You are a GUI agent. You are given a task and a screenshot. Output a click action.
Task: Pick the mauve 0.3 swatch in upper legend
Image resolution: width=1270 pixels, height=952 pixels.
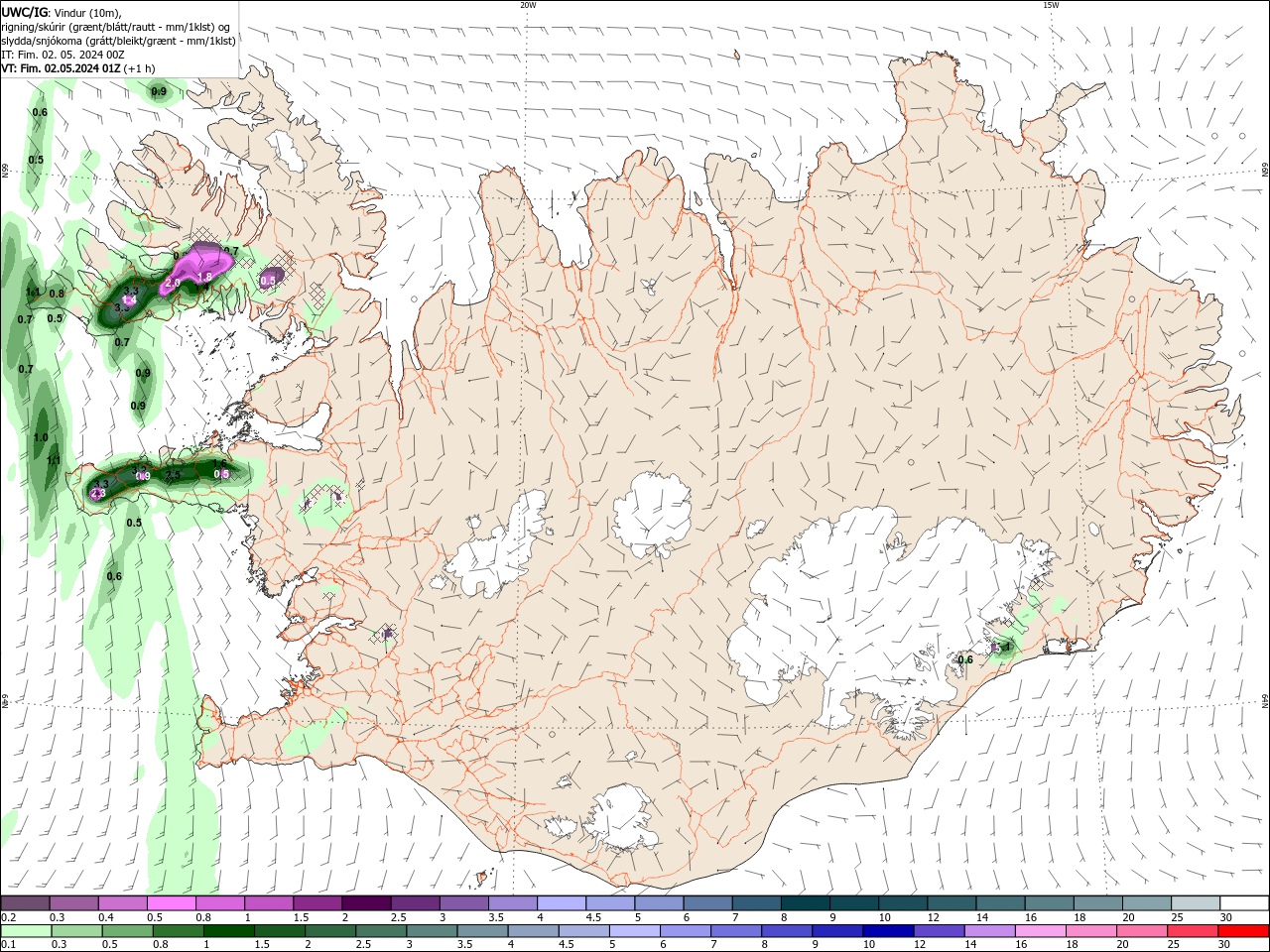point(73,903)
